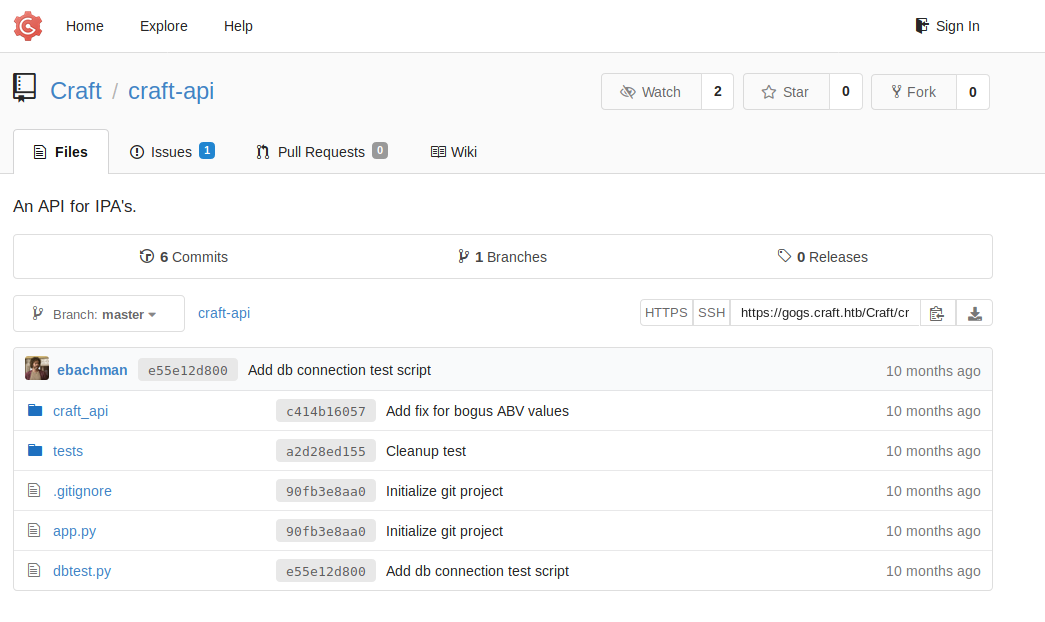Click ebachman's avatar thumbnail
1045x622 pixels.
37,369
